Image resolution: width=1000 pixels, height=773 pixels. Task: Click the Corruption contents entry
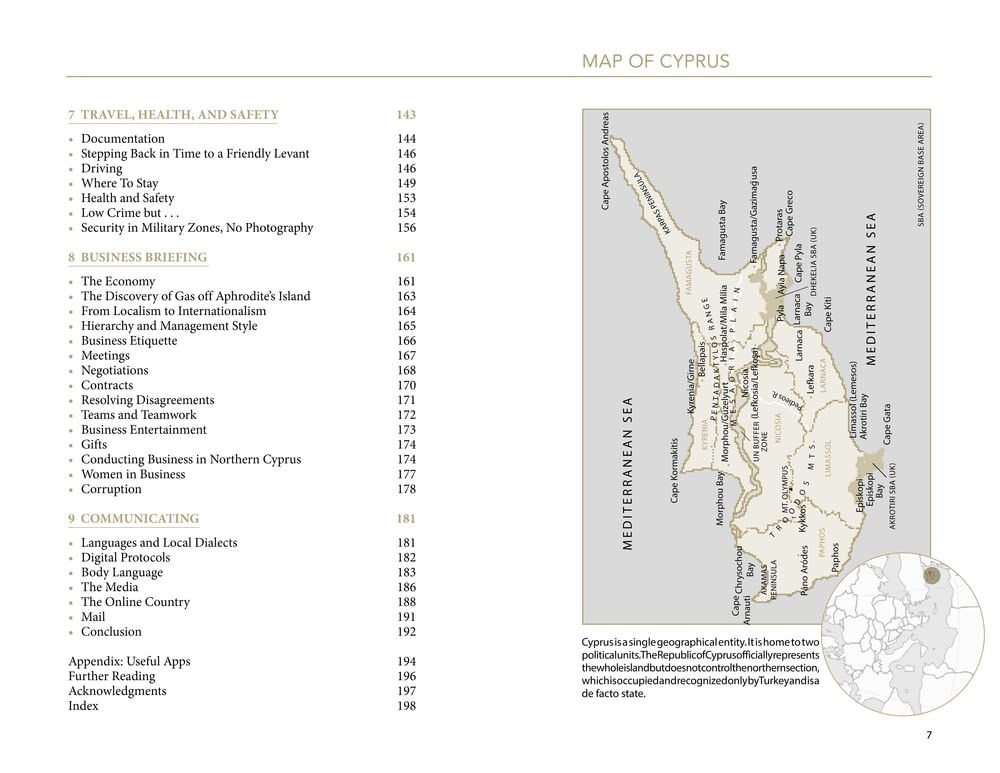(x=111, y=489)
